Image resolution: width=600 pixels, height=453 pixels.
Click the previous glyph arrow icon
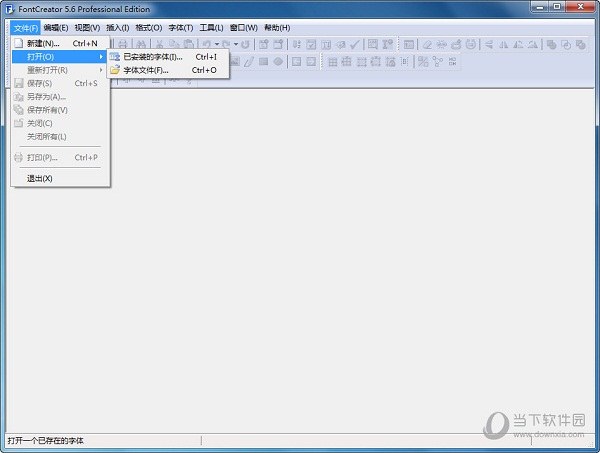[x=296, y=61]
